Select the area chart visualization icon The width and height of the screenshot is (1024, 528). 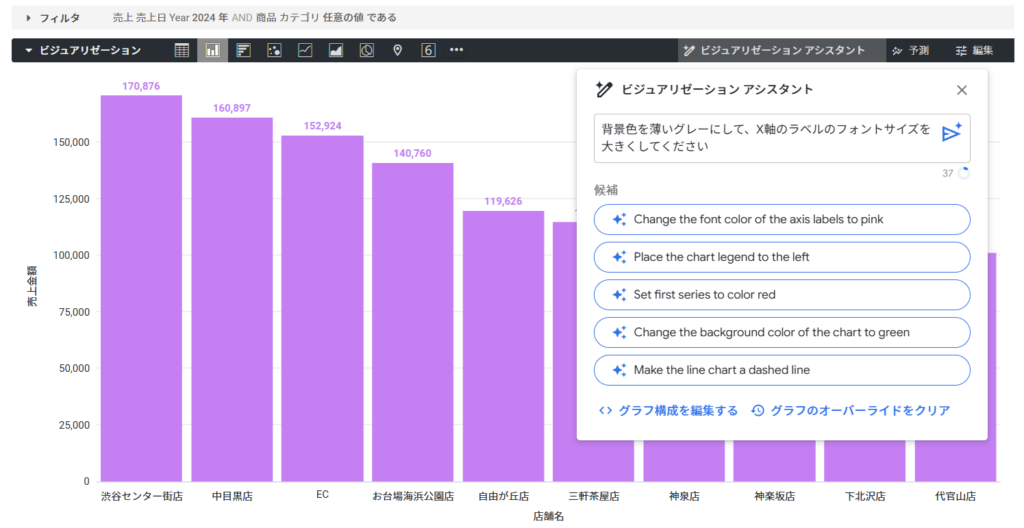(x=336, y=50)
